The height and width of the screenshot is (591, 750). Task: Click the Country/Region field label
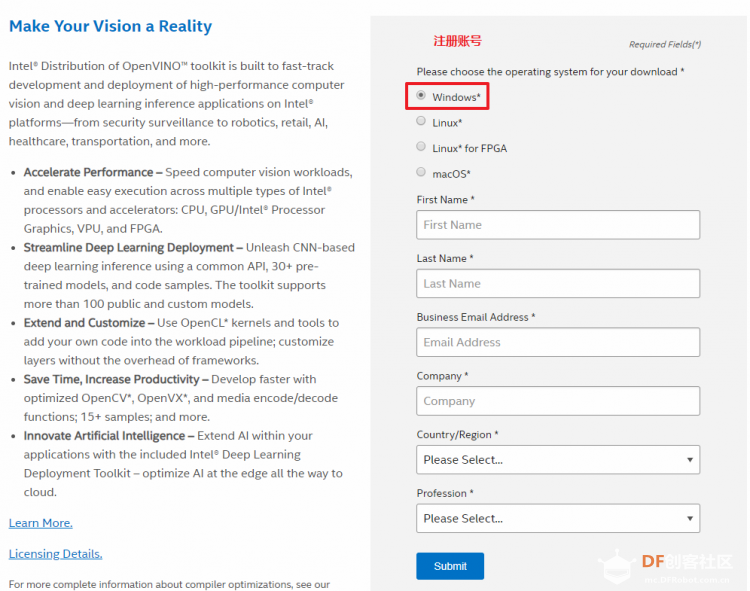(457, 435)
